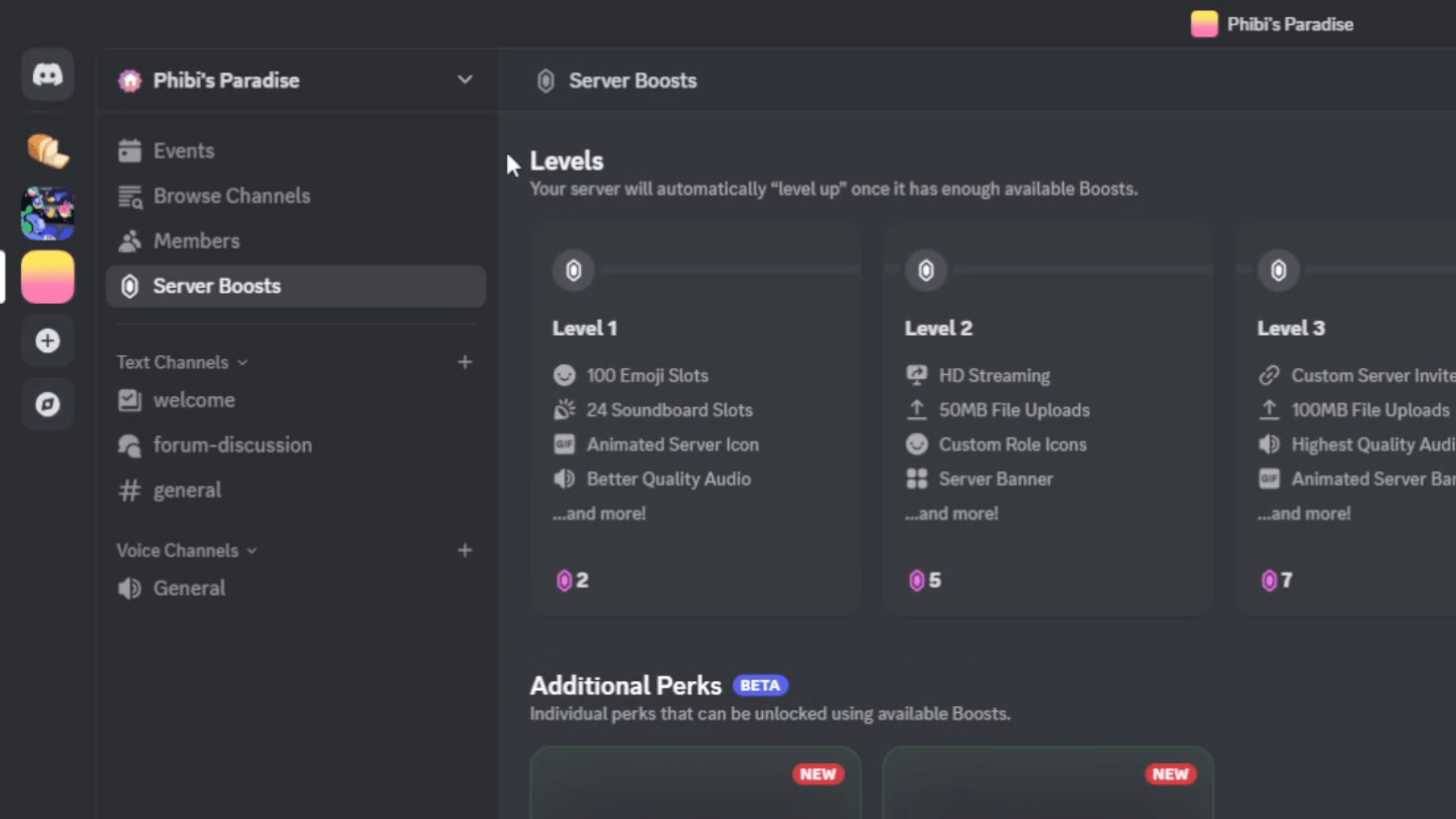Screen dimensions: 1456x819
Task: Open Discord home via the Discord logo icon
Action: point(48,74)
